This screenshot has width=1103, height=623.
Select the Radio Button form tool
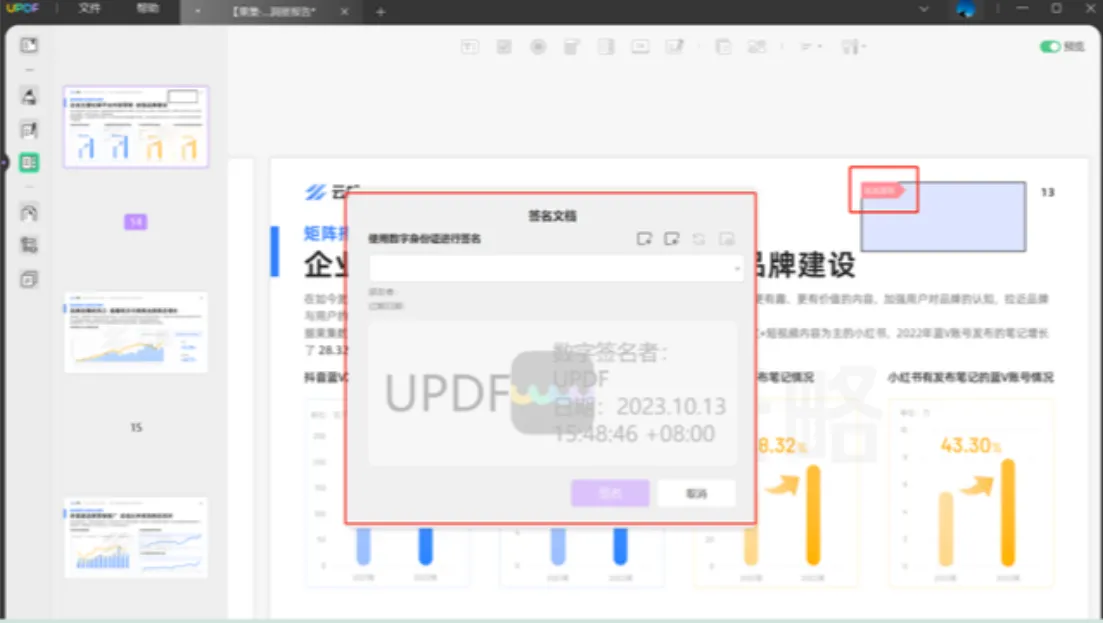538,47
